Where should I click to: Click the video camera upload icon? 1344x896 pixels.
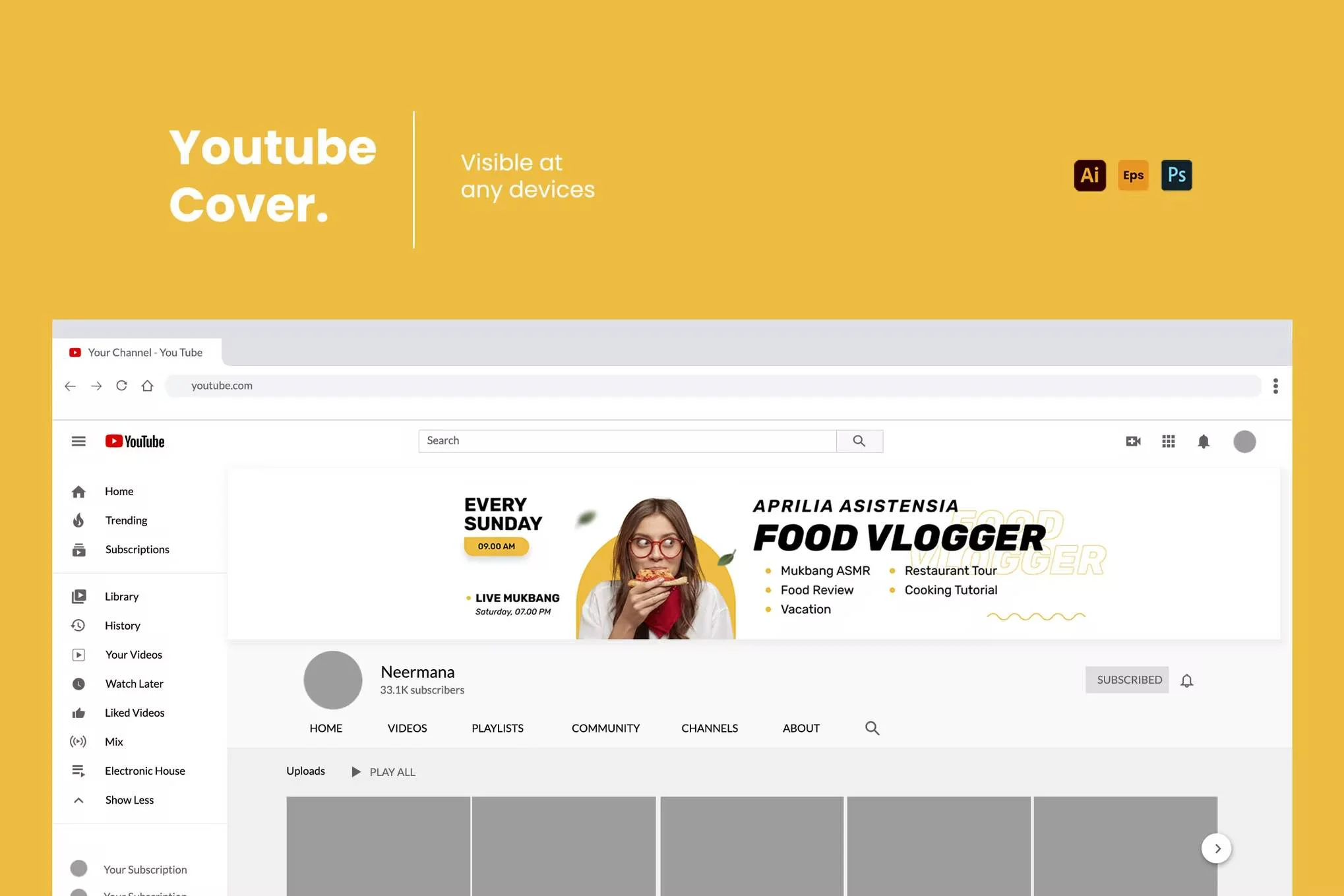pos(1133,441)
